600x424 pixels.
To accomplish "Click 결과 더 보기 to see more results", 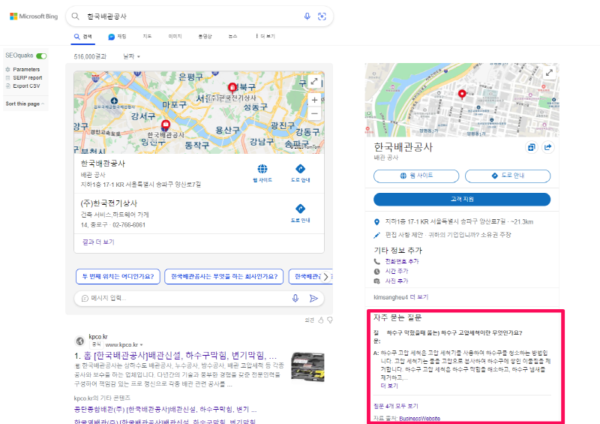I will pos(98,242).
